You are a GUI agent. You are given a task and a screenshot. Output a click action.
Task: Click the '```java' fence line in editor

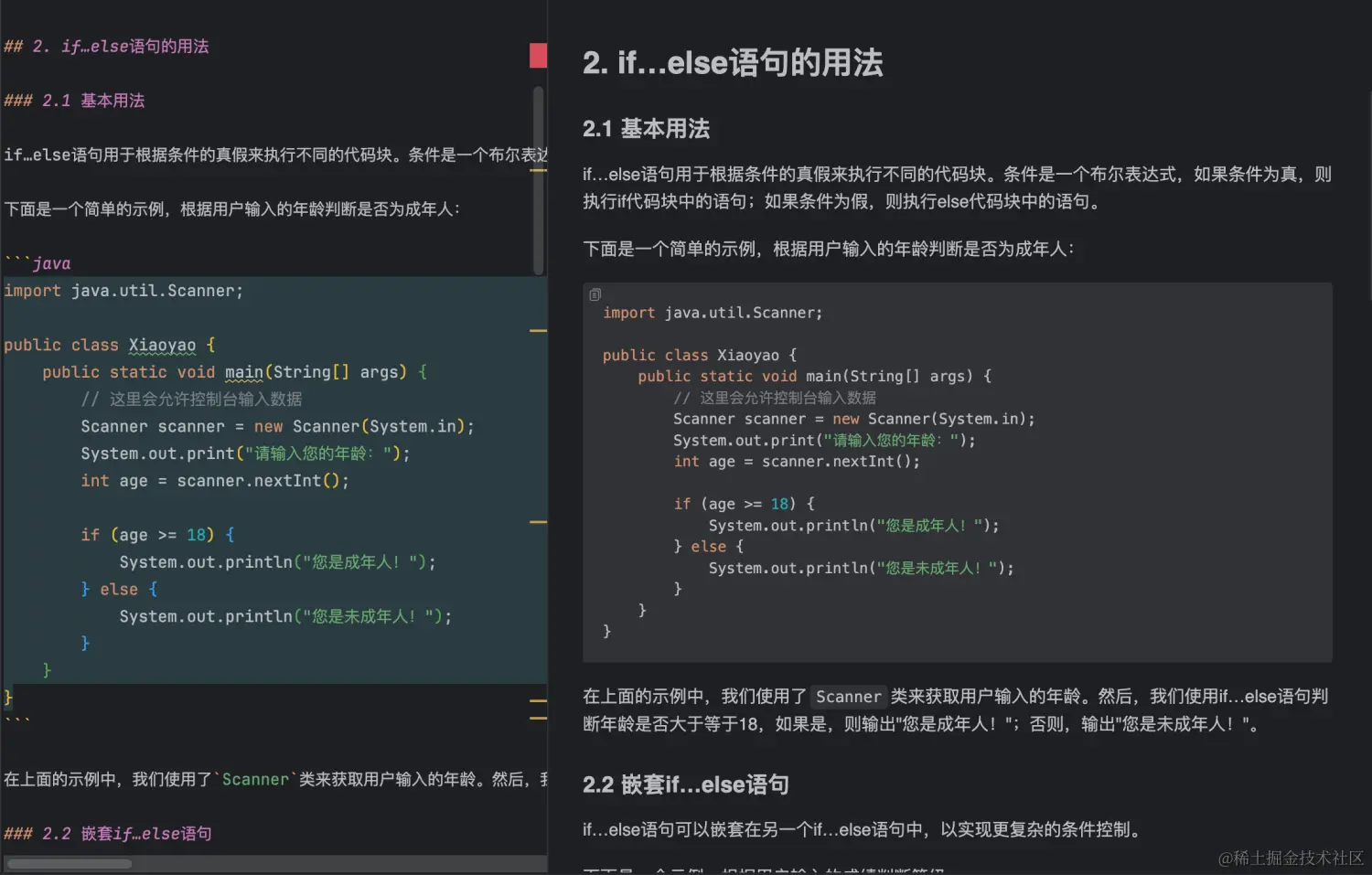point(38,263)
